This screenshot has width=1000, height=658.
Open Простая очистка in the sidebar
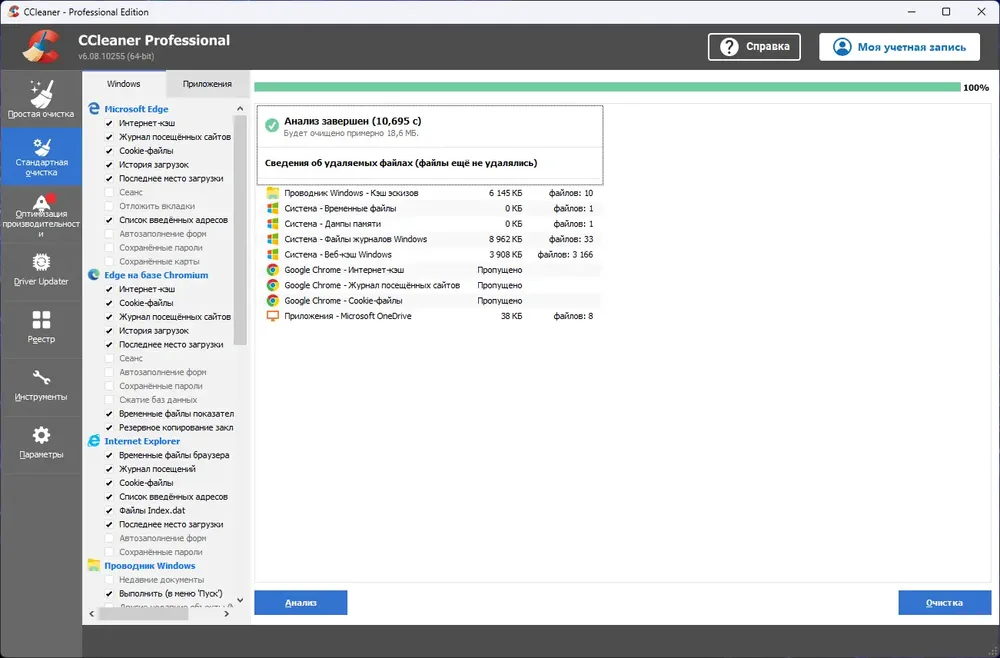[x=41, y=99]
